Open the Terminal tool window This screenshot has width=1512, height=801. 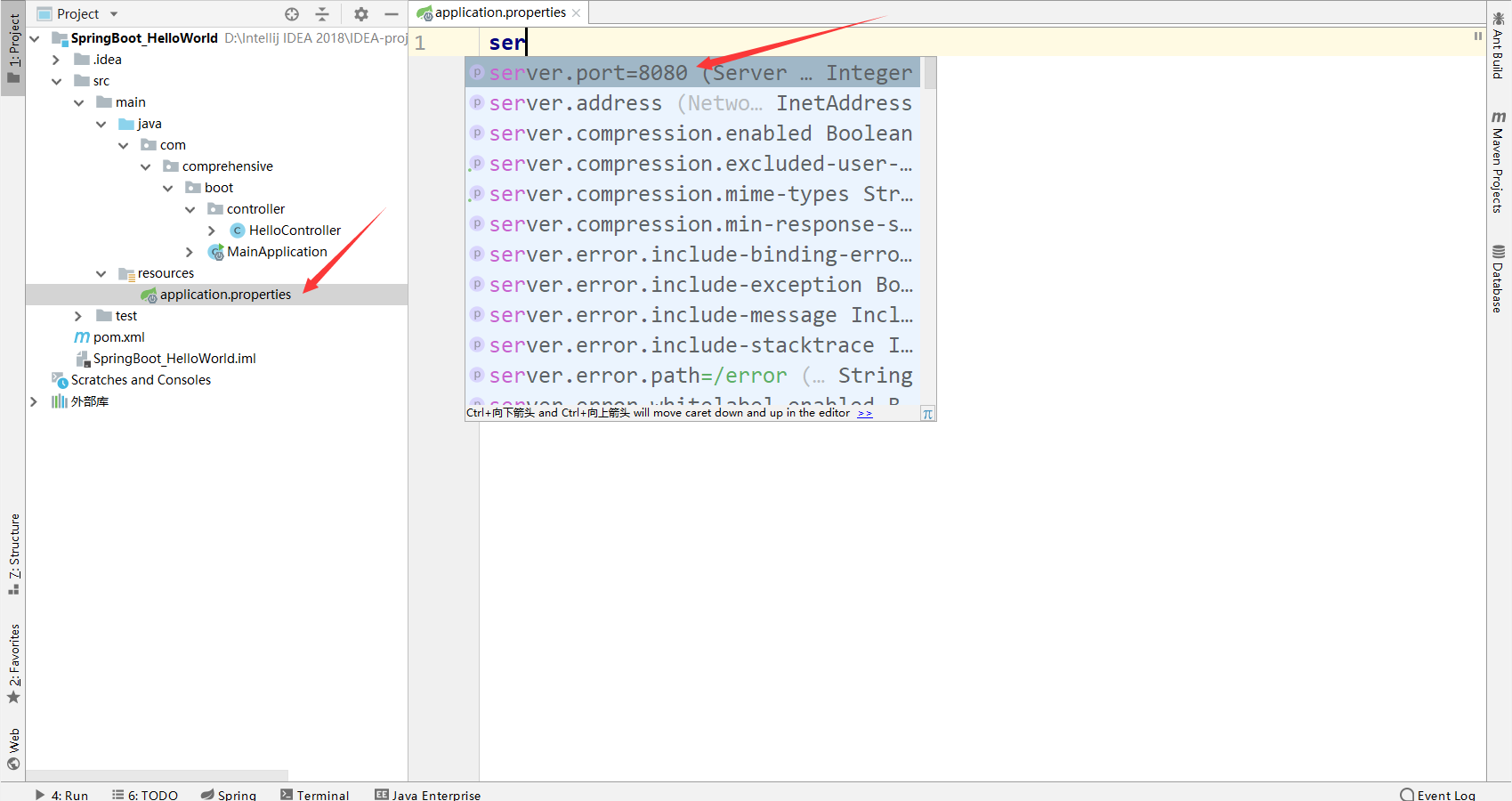coord(315,794)
